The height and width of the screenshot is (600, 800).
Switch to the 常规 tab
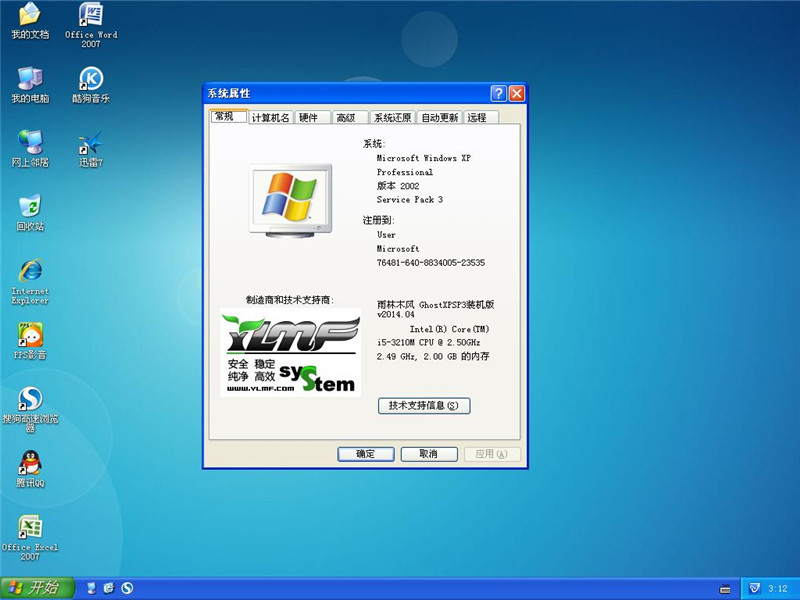tap(229, 116)
